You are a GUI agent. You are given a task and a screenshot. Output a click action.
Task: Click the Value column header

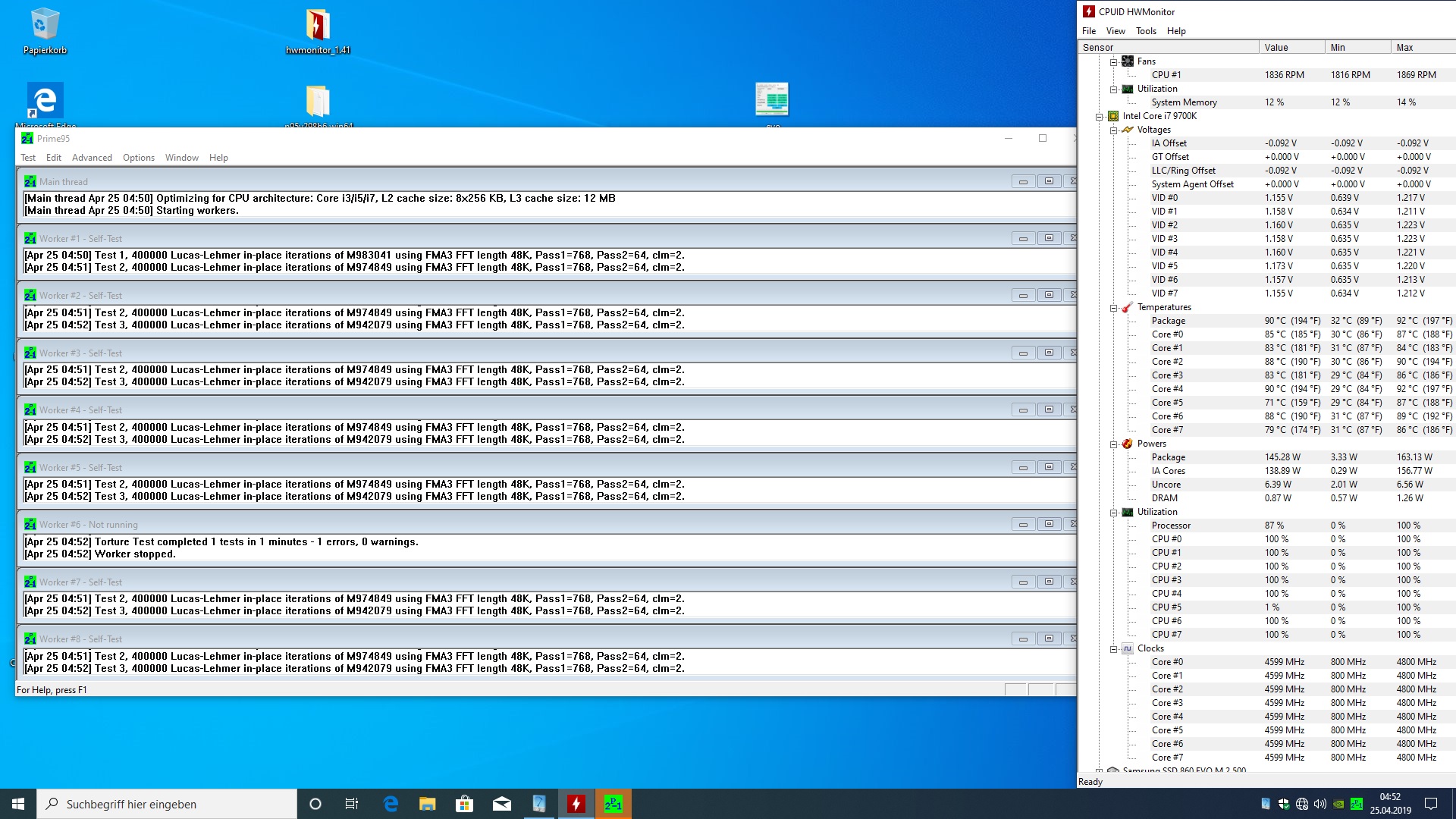click(x=1292, y=48)
